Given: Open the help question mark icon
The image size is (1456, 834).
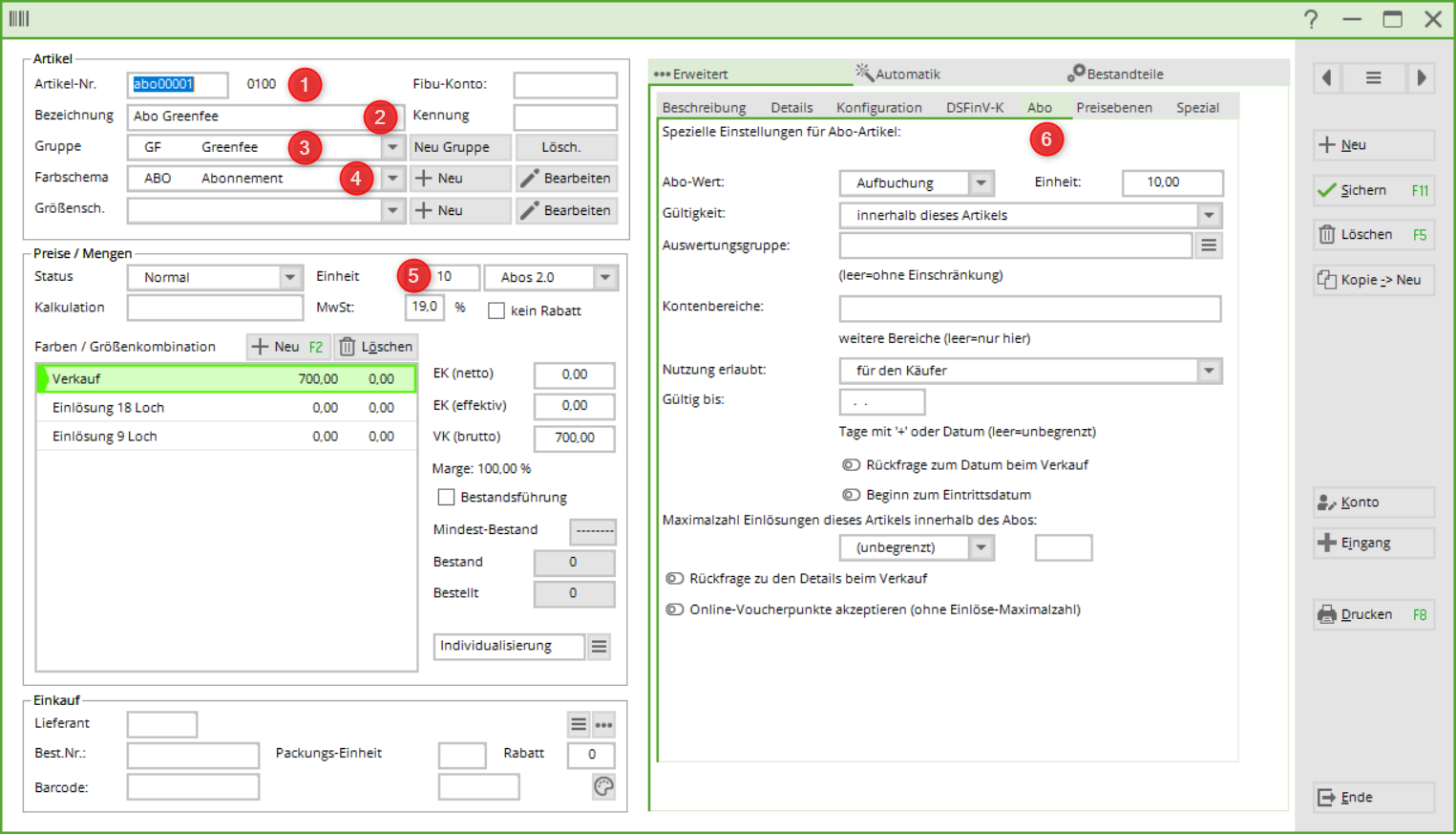Looking at the screenshot, I should 1311,19.
